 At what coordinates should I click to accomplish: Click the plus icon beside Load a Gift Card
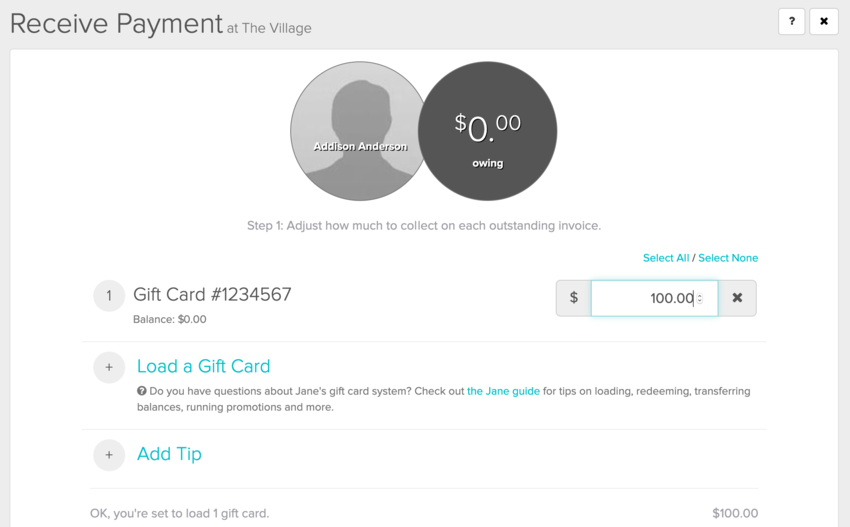[x=109, y=367]
